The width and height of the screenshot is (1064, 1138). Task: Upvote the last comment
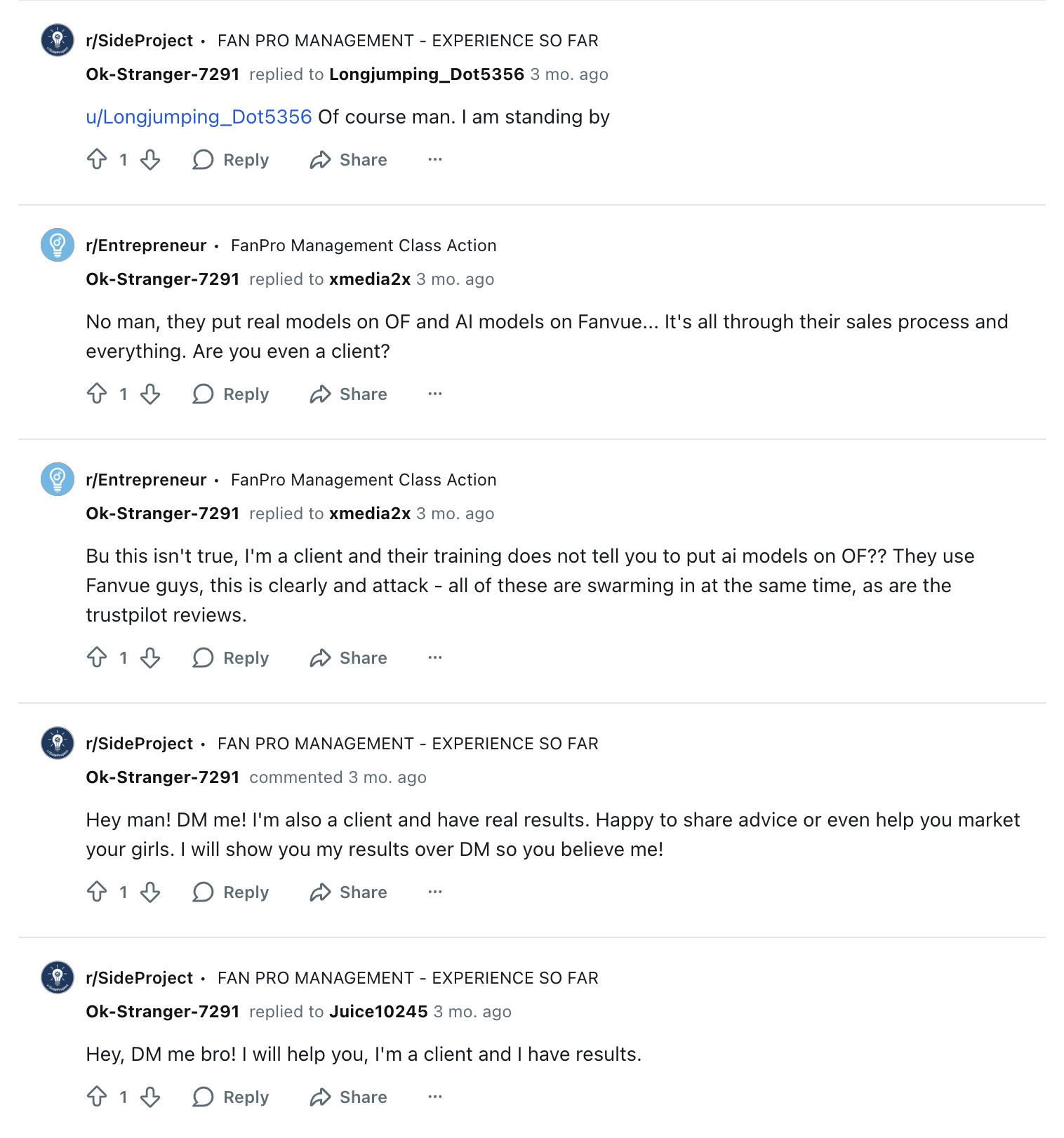click(x=98, y=1097)
